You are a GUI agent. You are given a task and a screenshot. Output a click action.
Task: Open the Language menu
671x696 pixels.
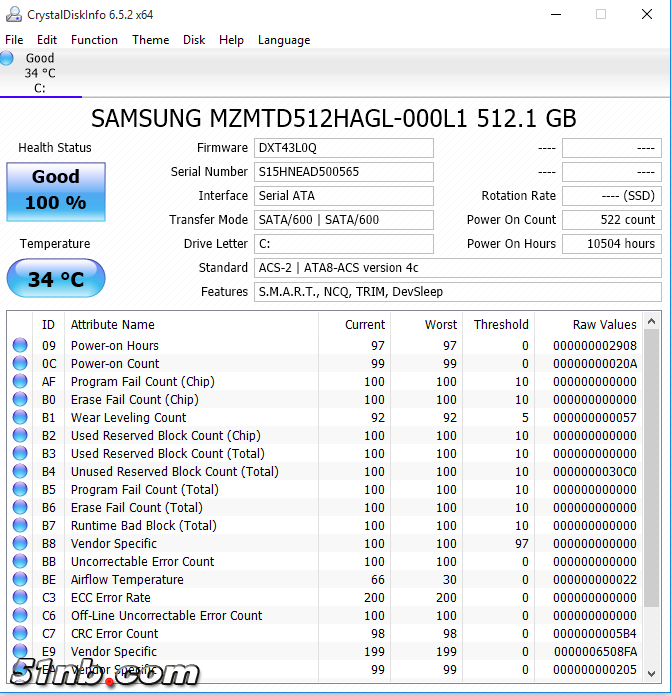[x=284, y=40]
